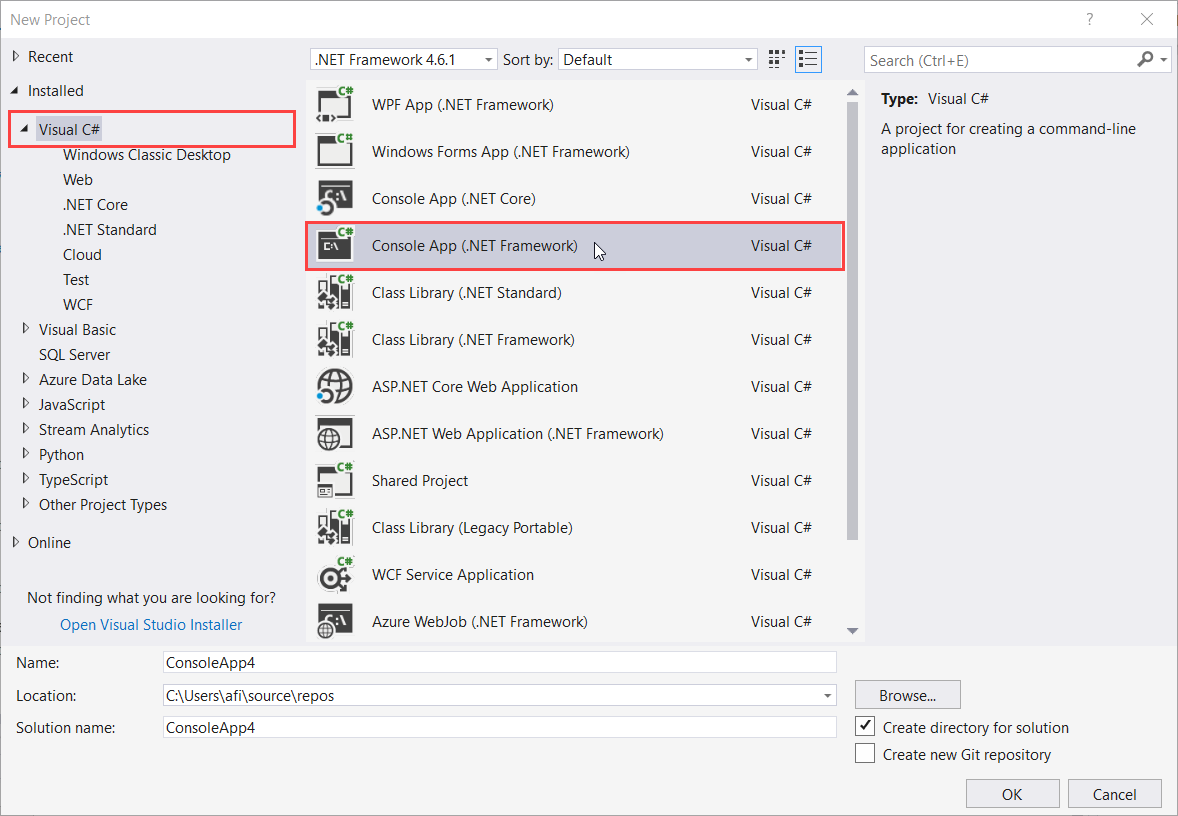This screenshot has height=816, width=1178.
Task: Expand the Stream Analytics node
Action: (26, 428)
